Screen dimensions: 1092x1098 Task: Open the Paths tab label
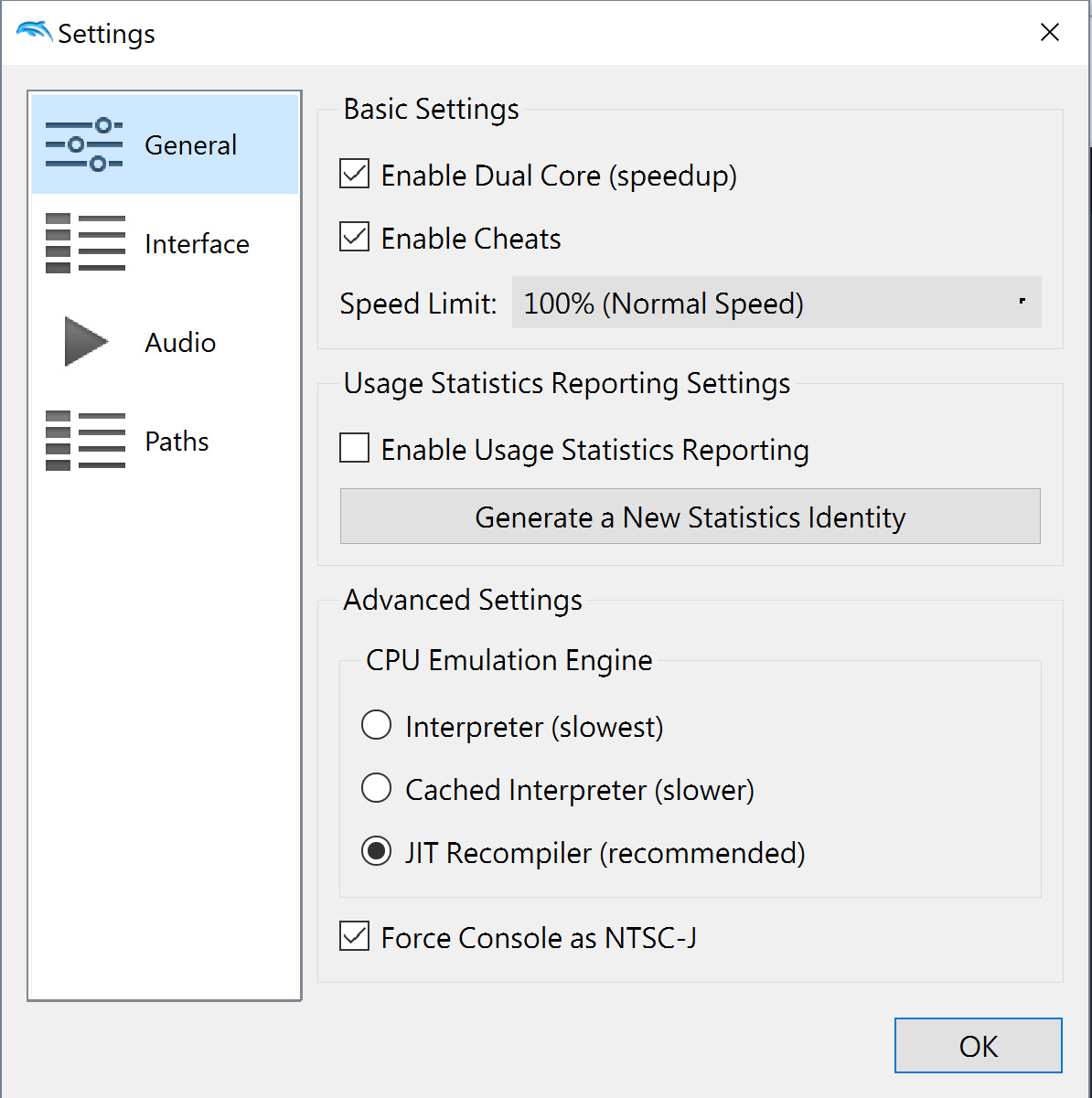pyautogui.click(x=177, y=442)
